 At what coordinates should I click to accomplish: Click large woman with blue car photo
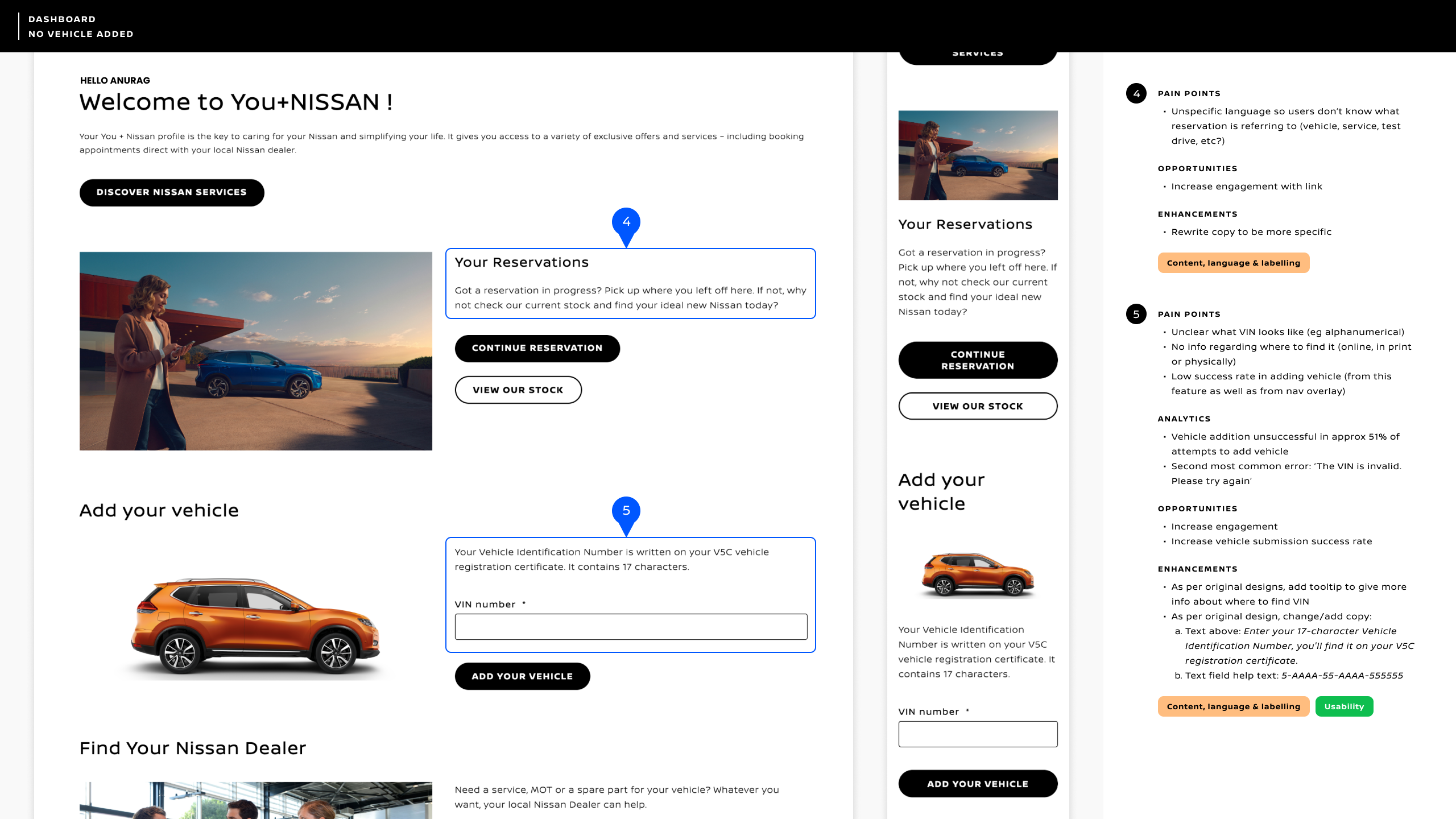256,351
